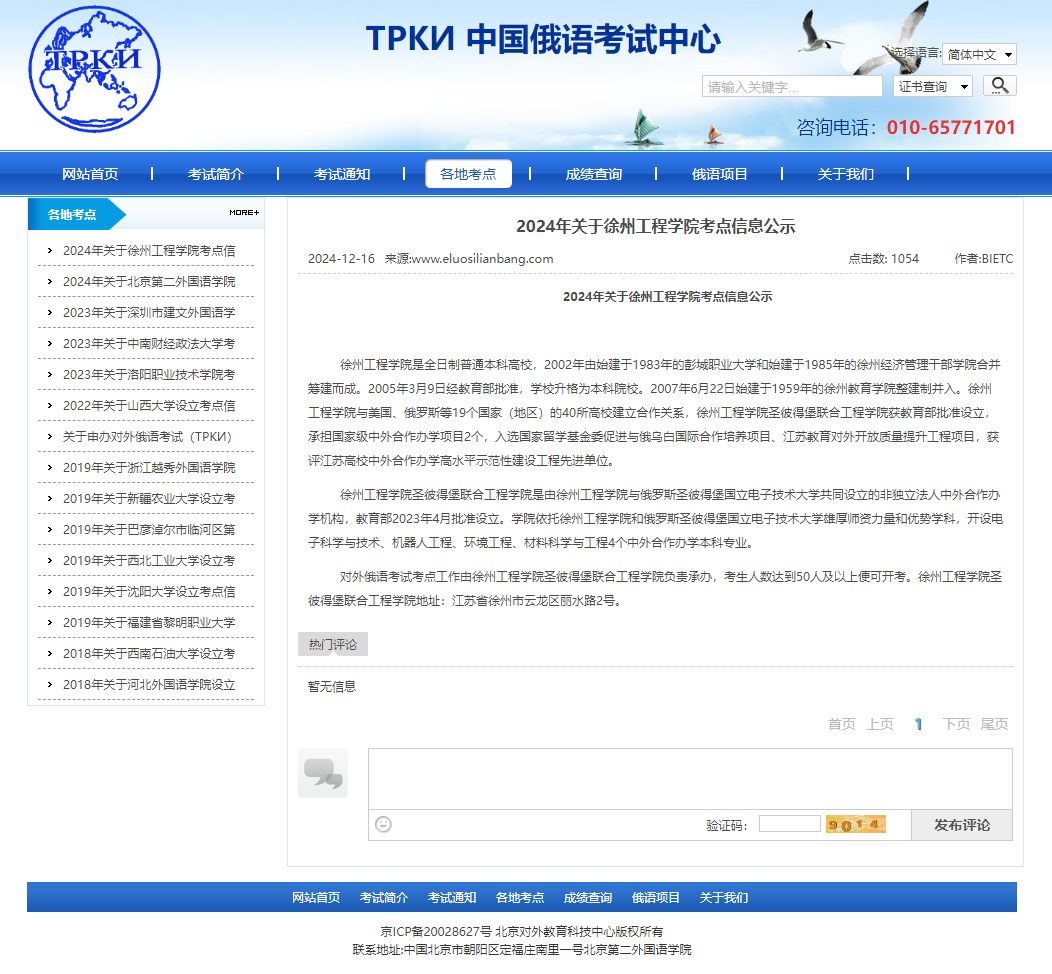Expand the language selection dropdown

[979, 54]
